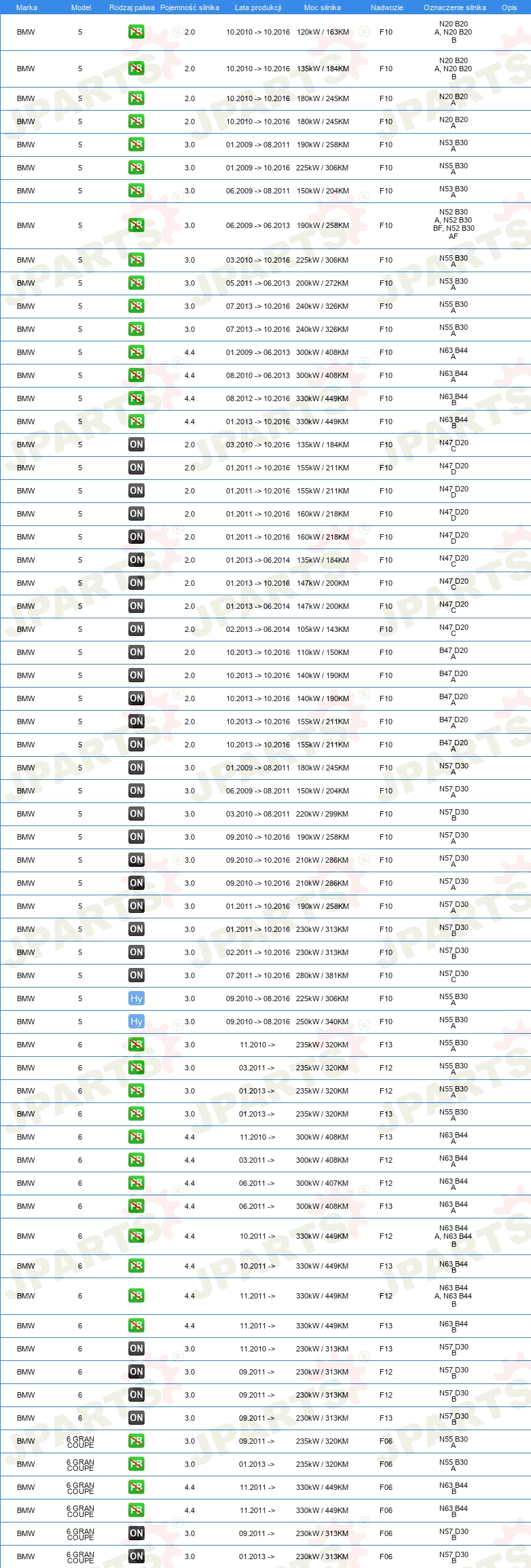This screenshot has height=1568, width=531.
Task: Click the Oznaczenie silnika column header
Action: 454,7
